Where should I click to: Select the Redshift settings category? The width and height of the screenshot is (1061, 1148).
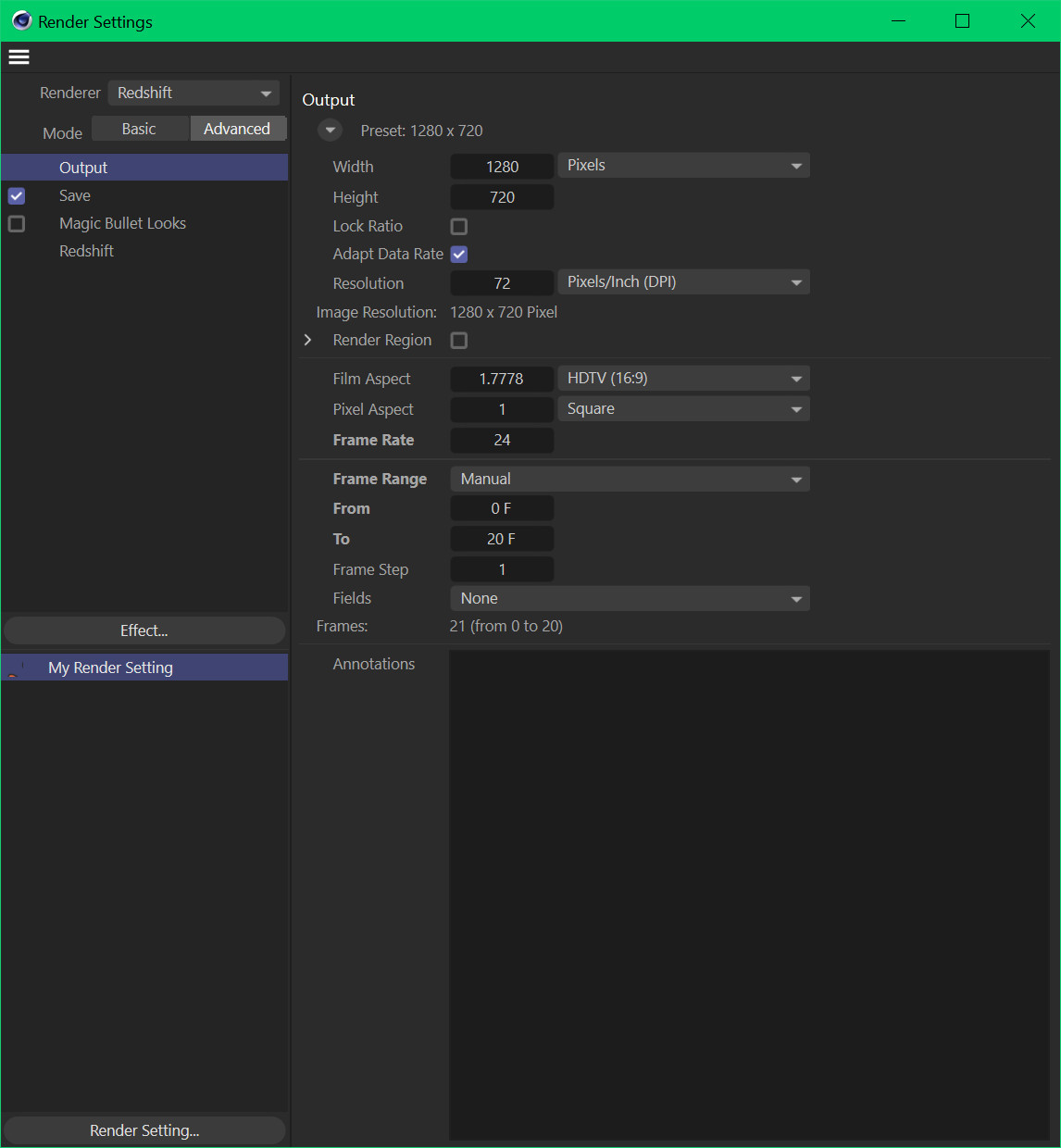(x=86, y=251)
